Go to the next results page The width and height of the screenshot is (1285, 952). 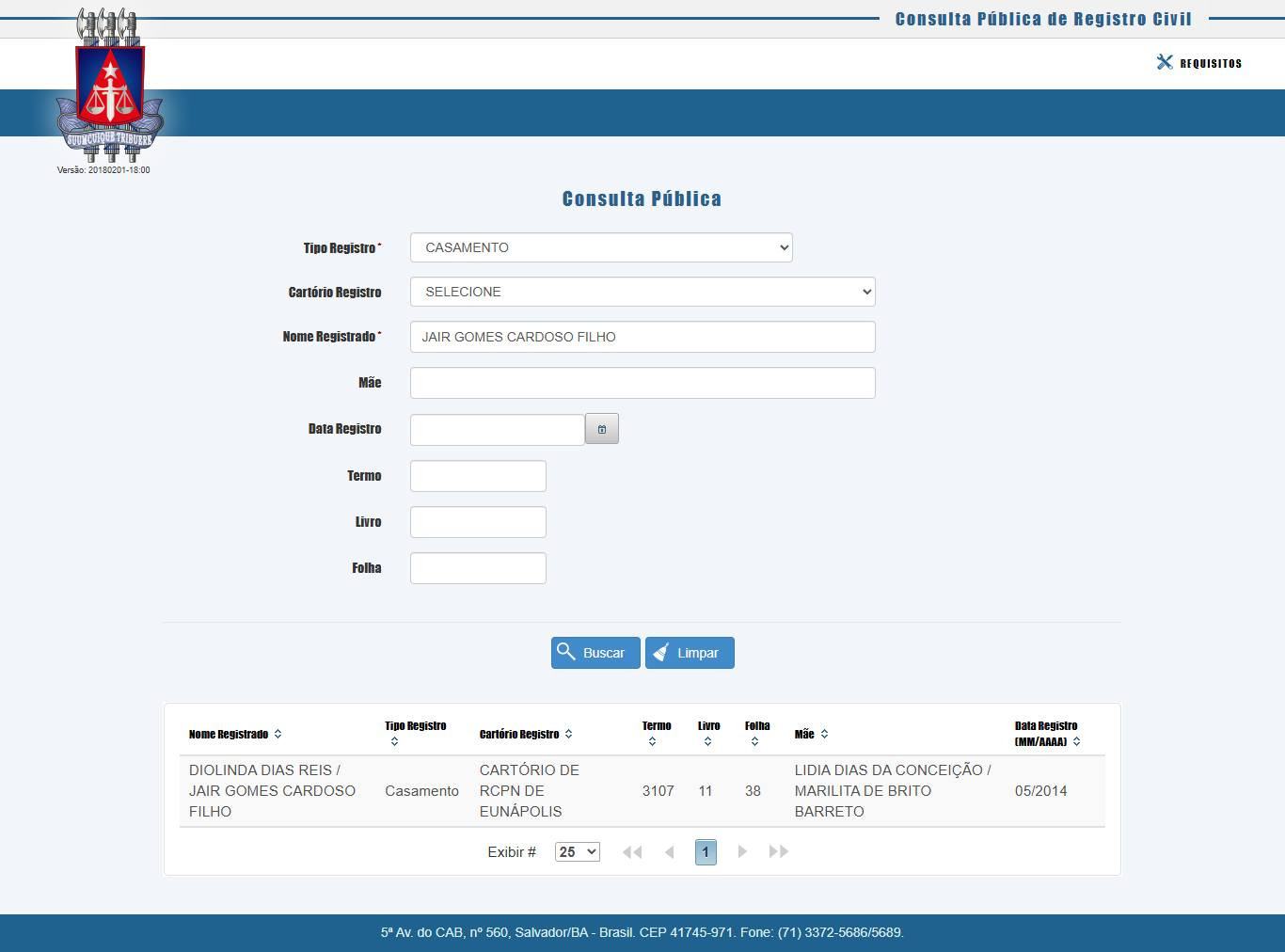[742, 852]
